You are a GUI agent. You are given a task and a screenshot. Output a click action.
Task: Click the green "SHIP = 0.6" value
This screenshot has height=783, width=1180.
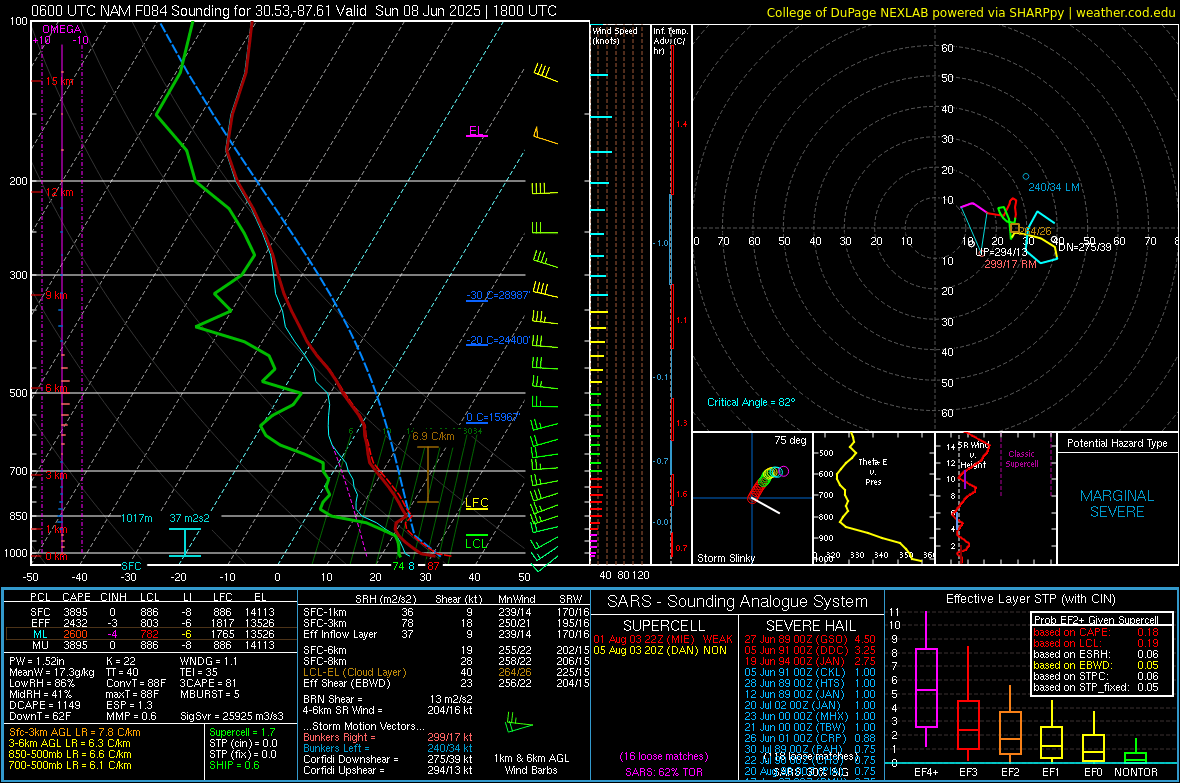[x=234, y=765]
